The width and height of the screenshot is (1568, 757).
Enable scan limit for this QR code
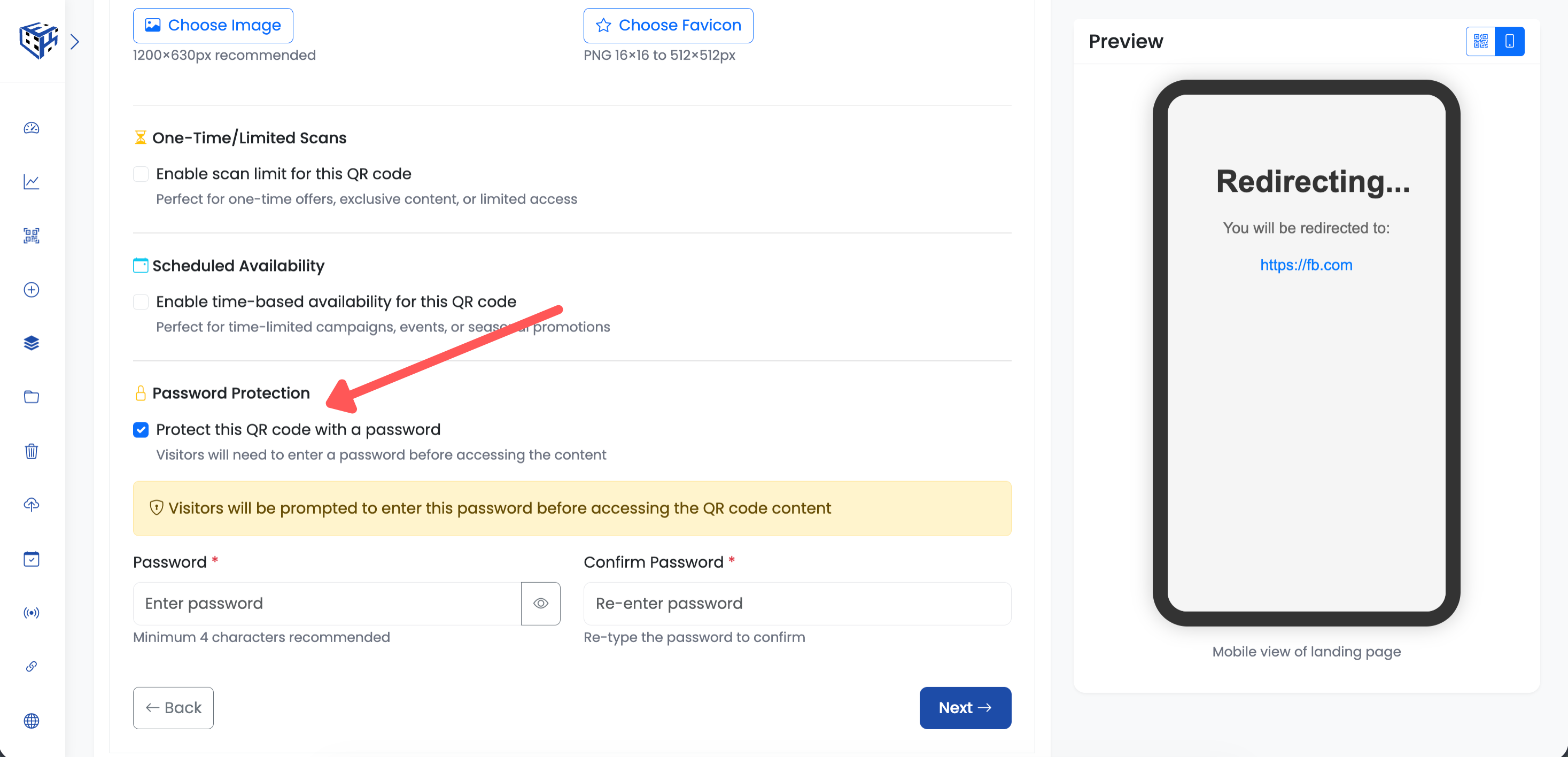pos(141,174)
